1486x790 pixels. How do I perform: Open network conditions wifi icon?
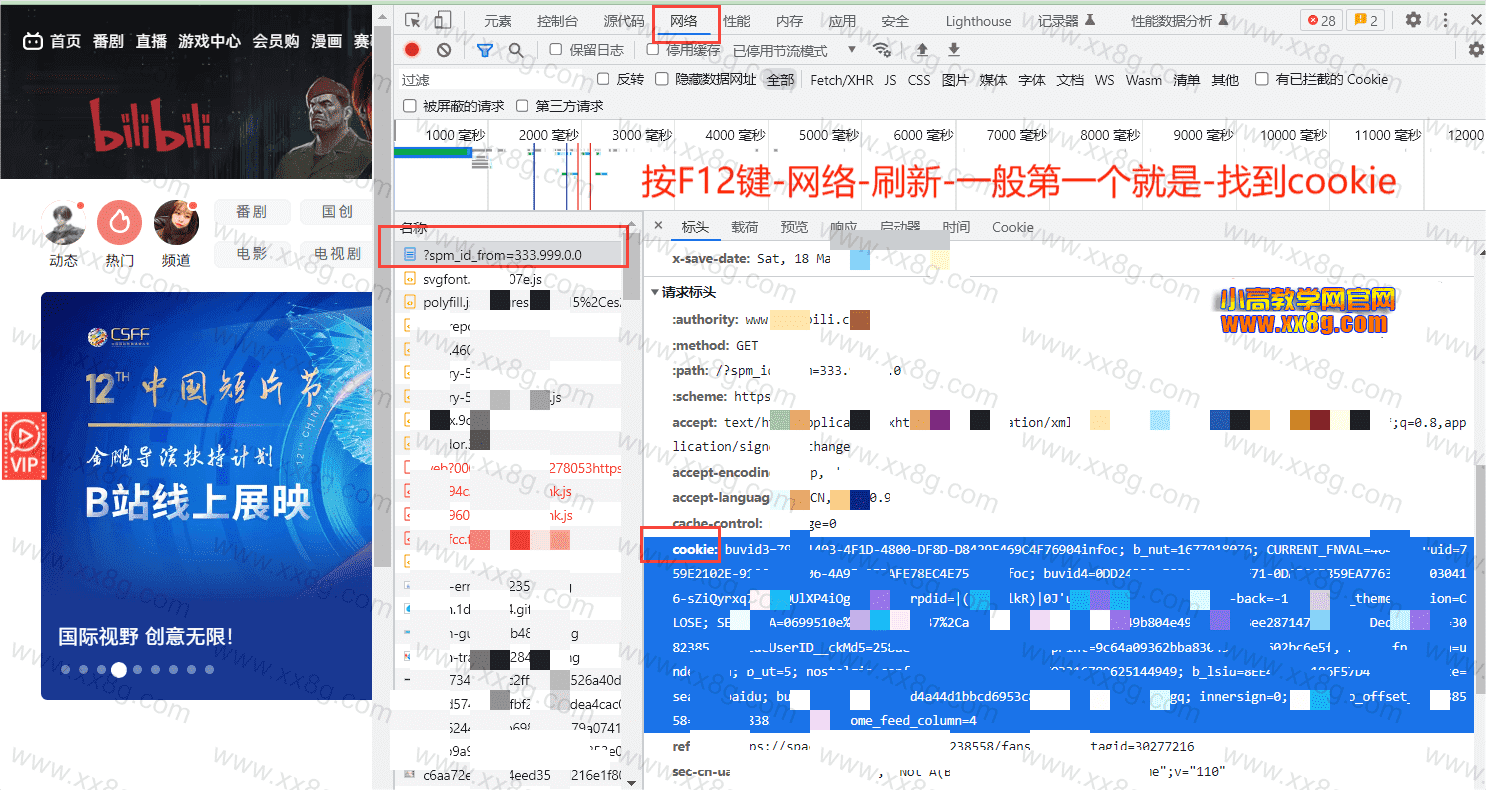[882, 50]
